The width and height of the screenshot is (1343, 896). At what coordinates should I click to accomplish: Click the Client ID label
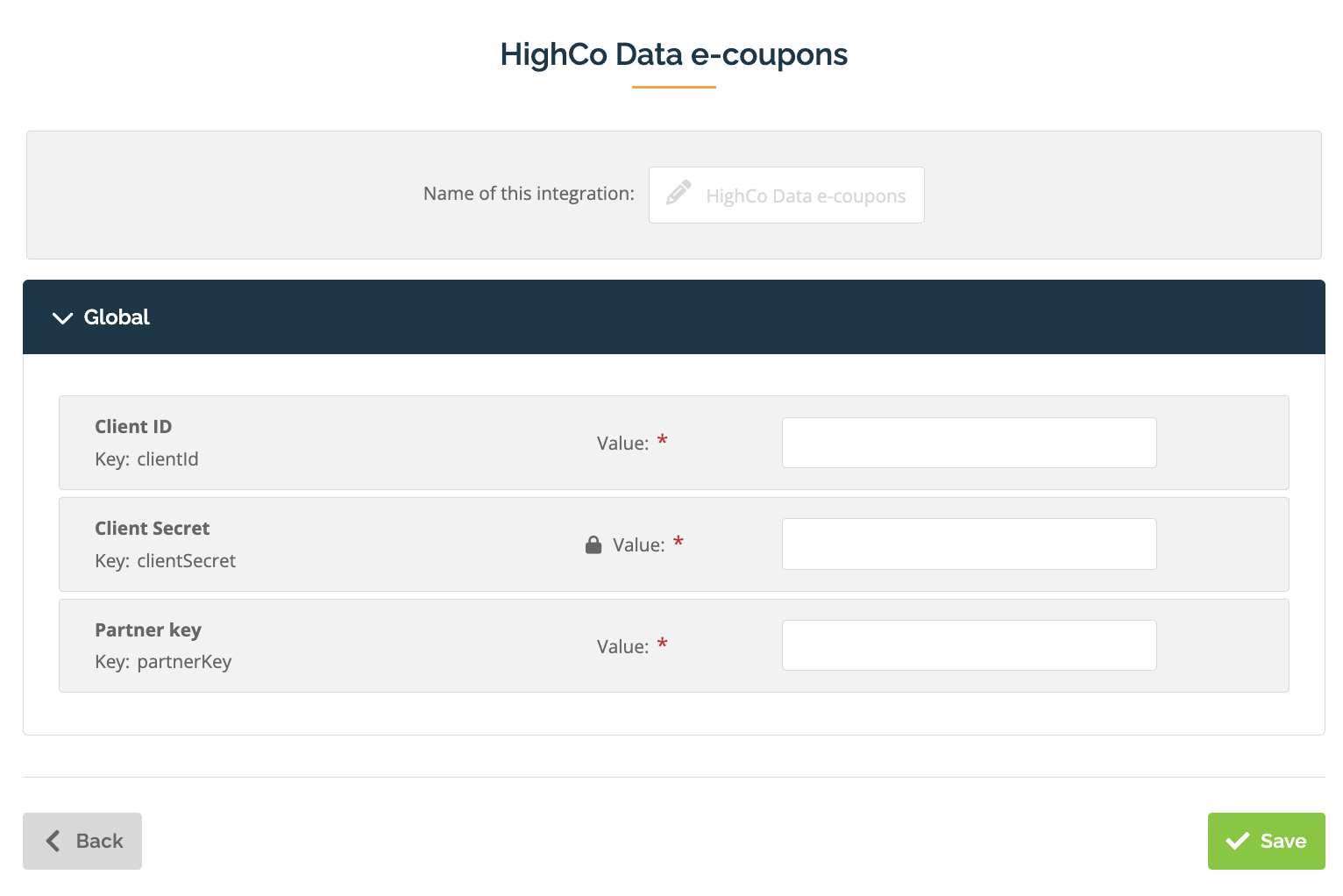click(x=133, y=427)
